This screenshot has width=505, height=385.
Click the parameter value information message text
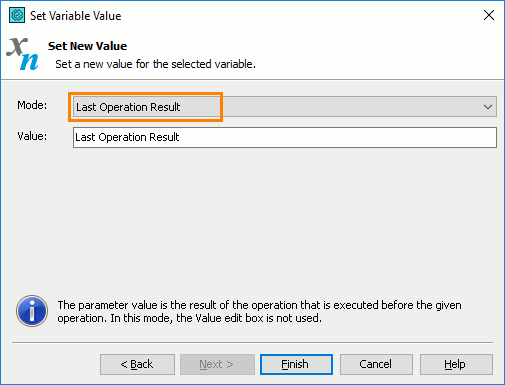coord(259,311)
